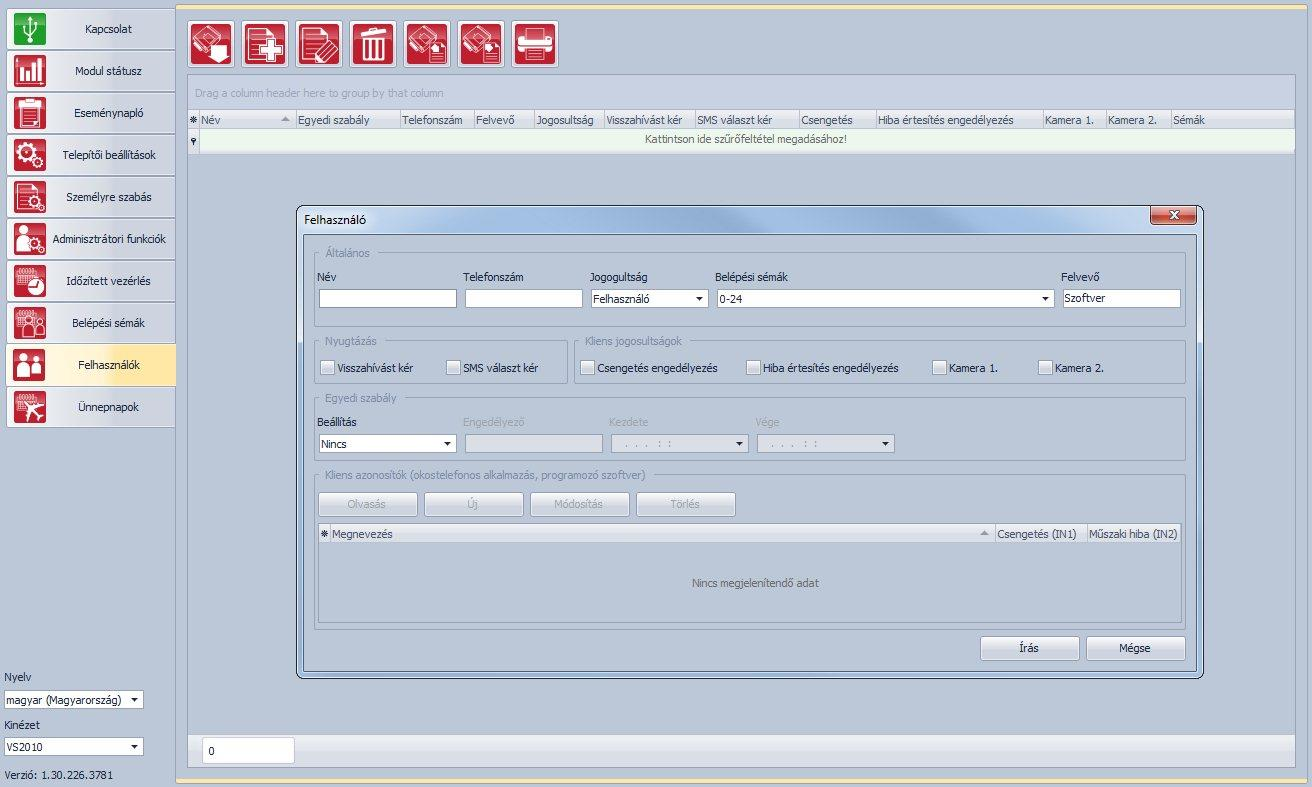
Task: Open the Vége date dropdown
Action: click(x=826, y=443)
